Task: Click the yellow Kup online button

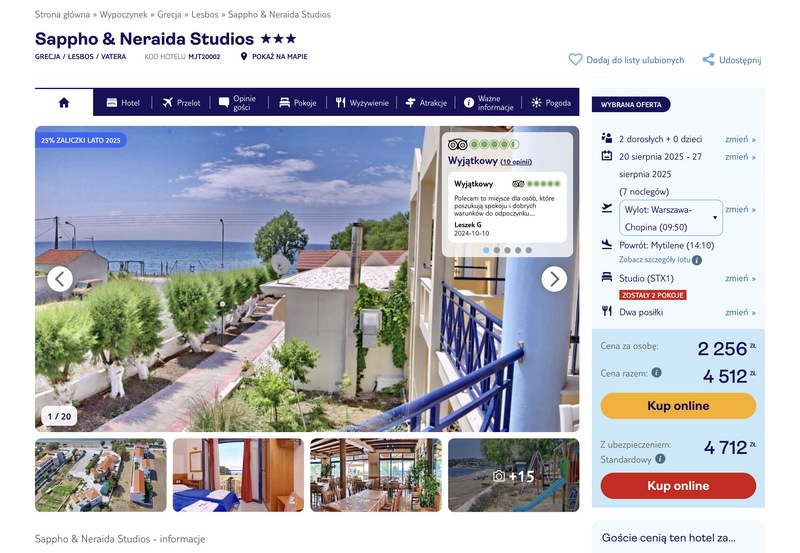Action: click(678, 406)
